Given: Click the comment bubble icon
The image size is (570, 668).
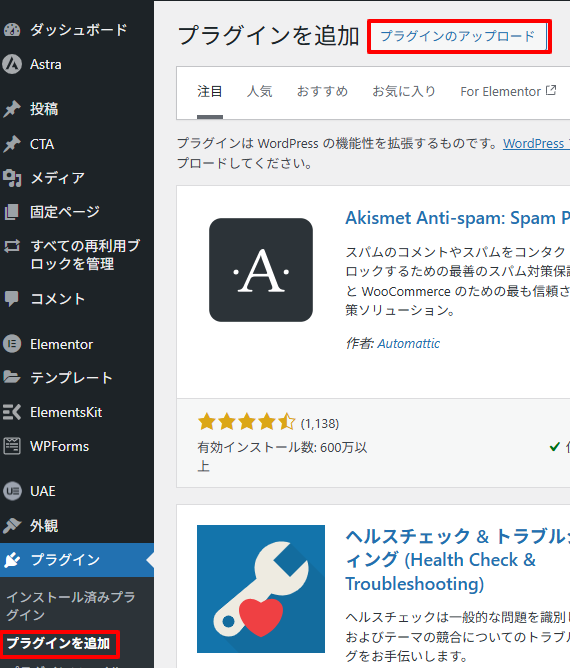Looking at the screenshot, I should tap(12, 299).
